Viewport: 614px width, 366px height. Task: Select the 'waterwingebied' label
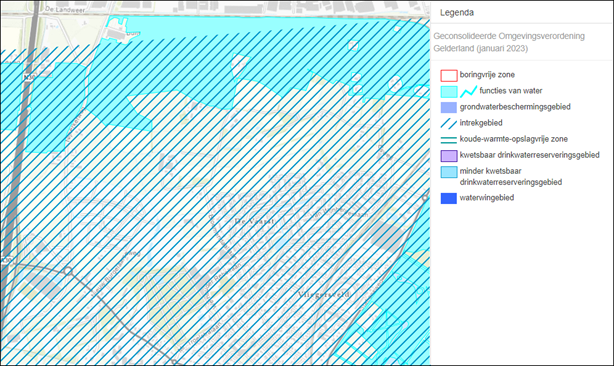(x=487, y=198)
